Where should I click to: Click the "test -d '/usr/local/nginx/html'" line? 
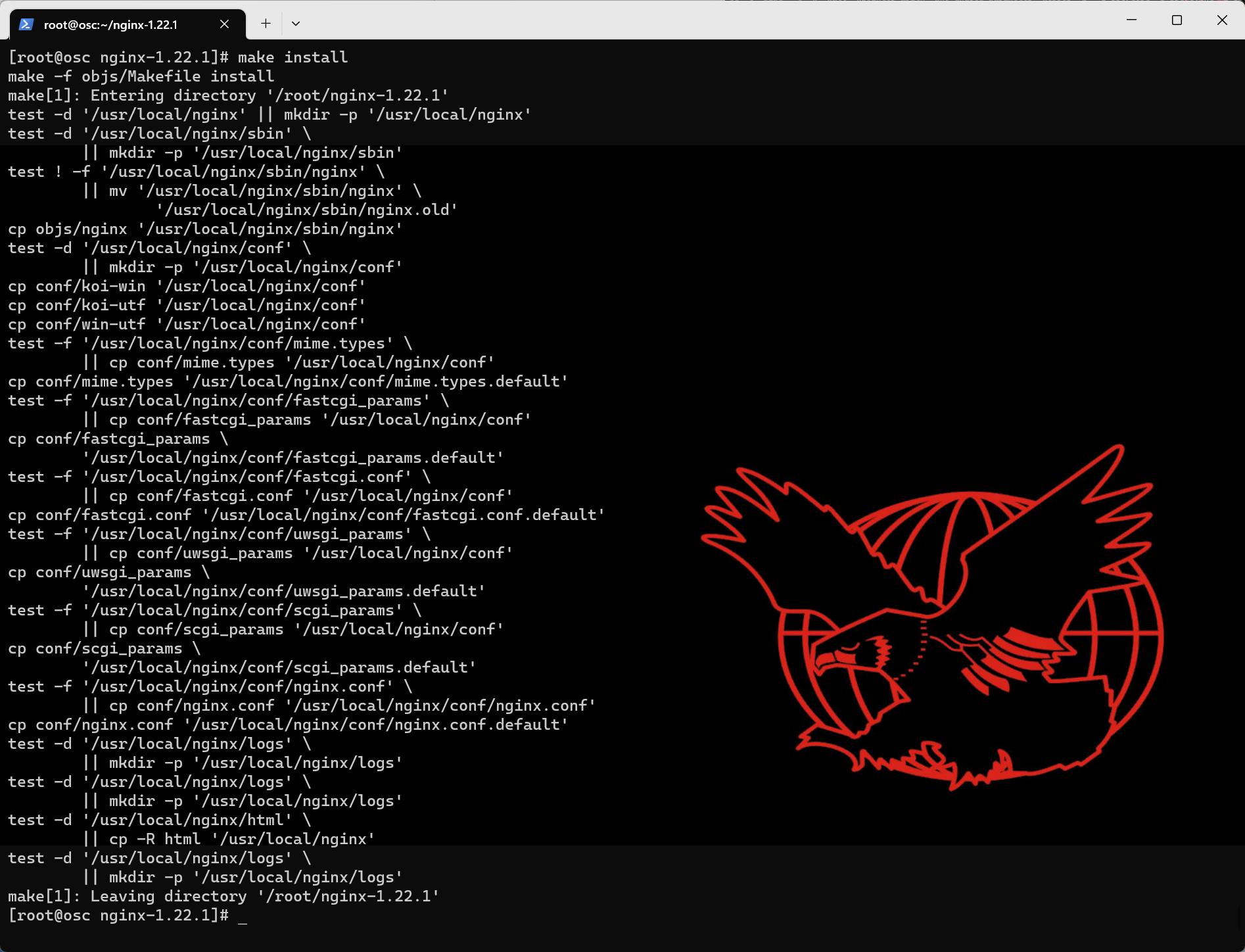(x=160, y=820)
